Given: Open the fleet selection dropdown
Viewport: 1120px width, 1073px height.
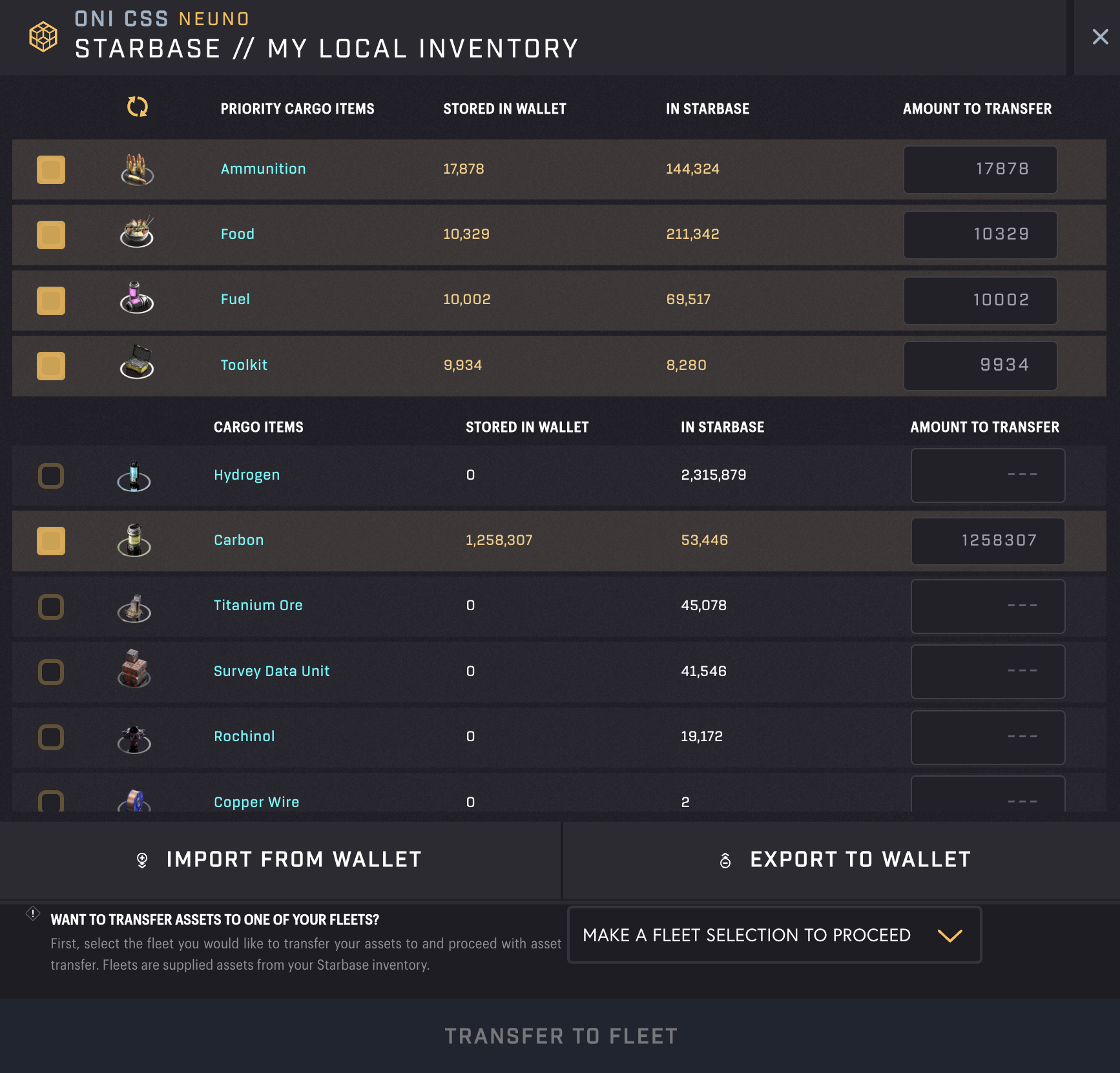Looking at the screenshot, I should click(x=774, y=935).
